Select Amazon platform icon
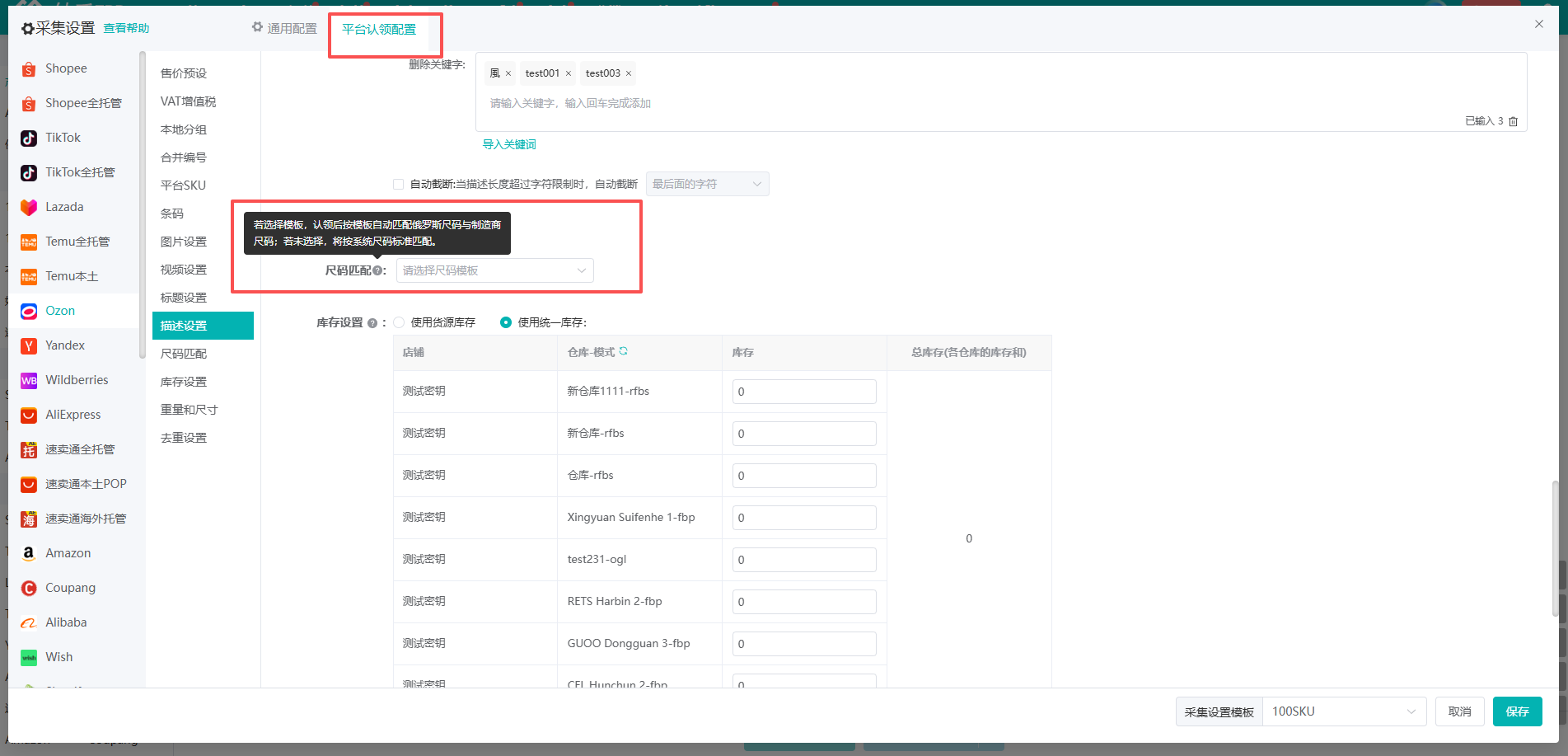 [29, 554]
